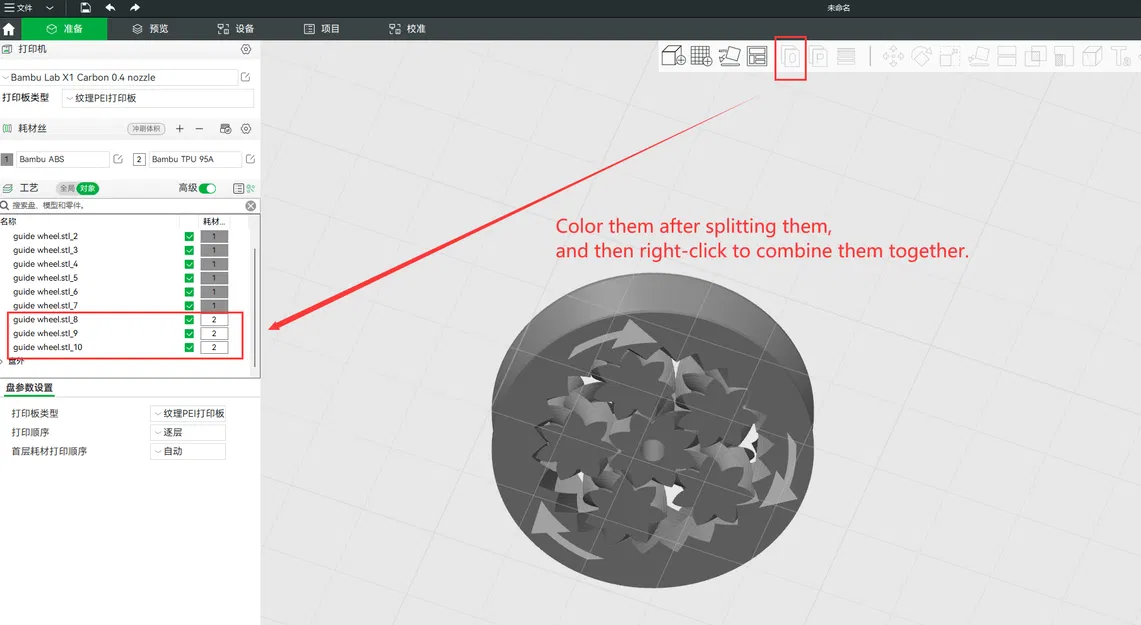
Task: Select the Cut tool in toolbar
Action: [x=1006, y=56]
